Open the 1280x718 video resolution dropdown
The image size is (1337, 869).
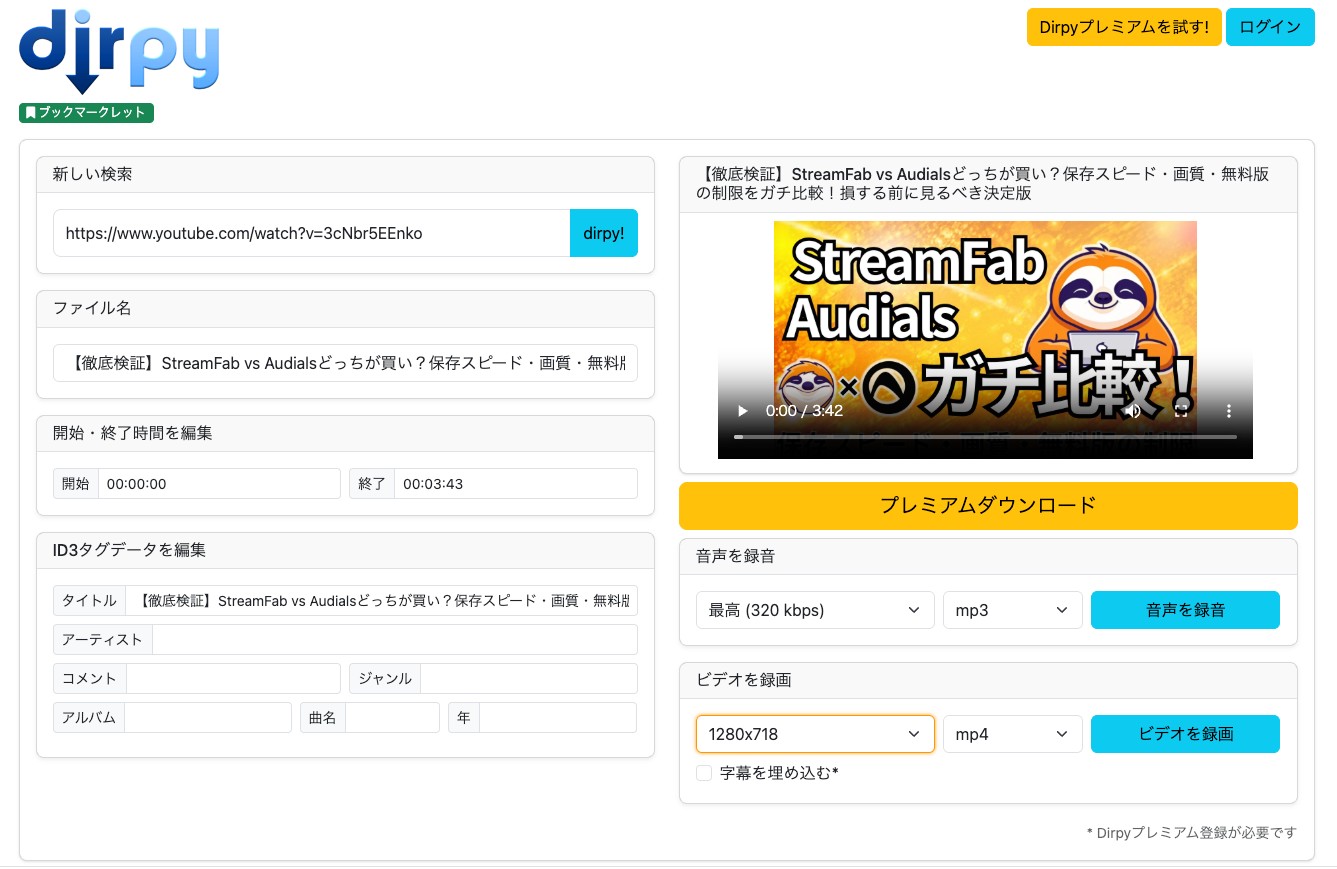click(815, 734)
